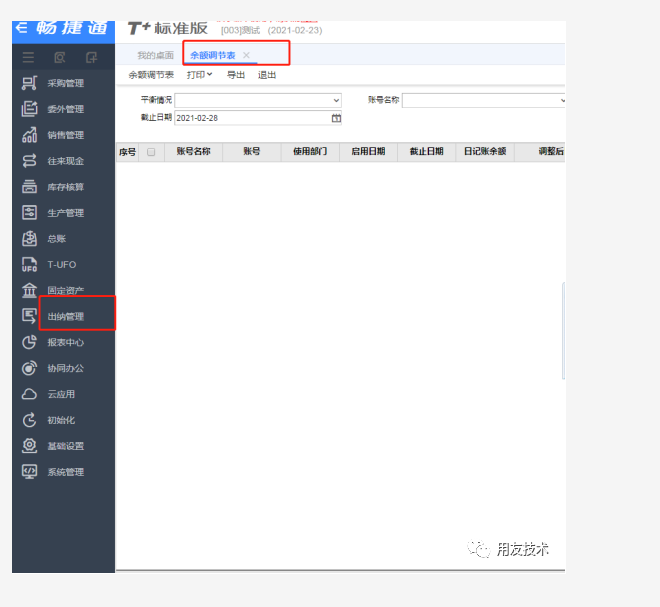This screenshot has width=660, height=607.
Task: Open 报表中心 pie chart icon
Action: (29, 342)
